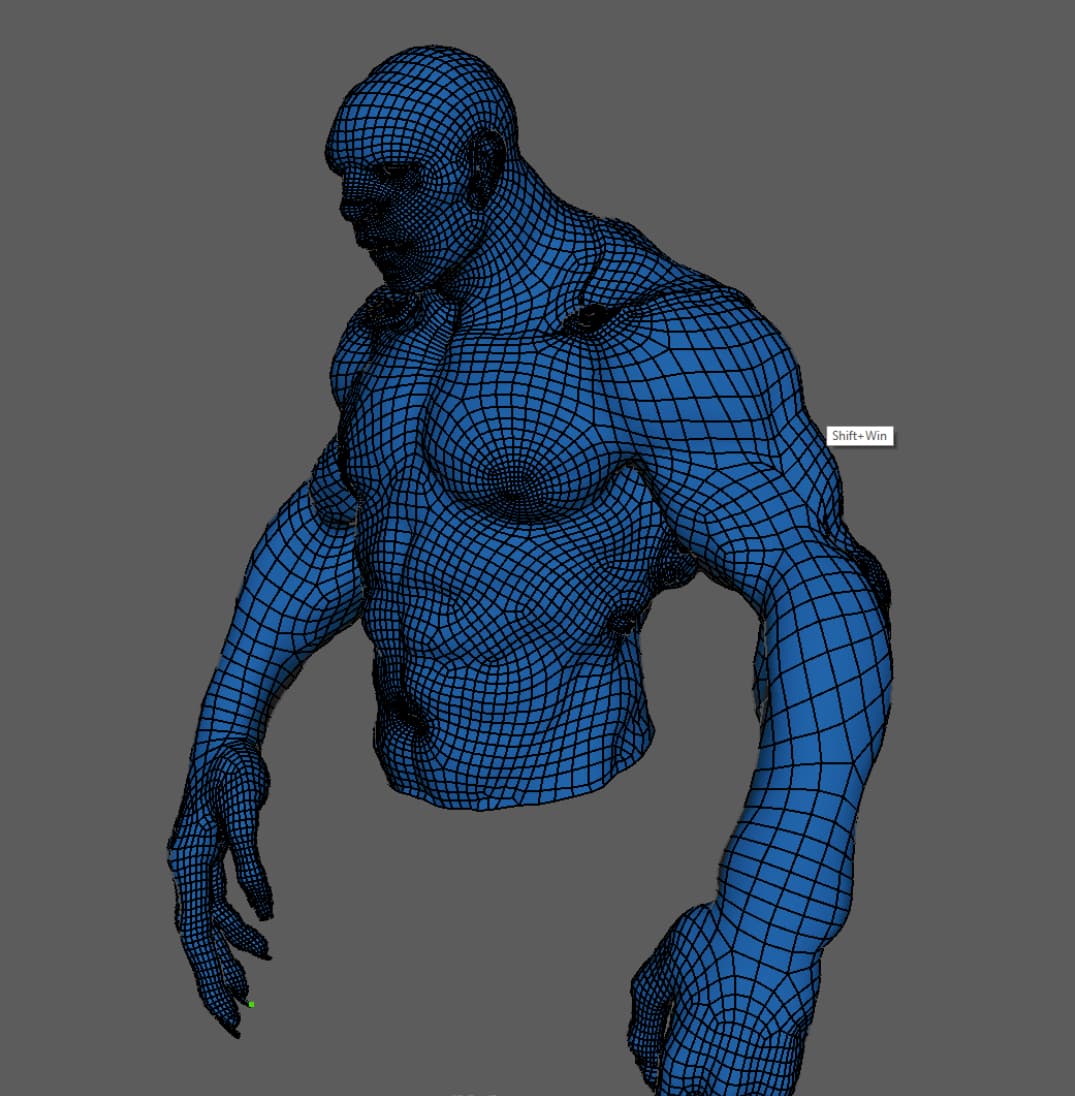Click the "Shift+Win" tooltip label
This screenshot has width=1075, height=1096.
[x=859, y=435]
